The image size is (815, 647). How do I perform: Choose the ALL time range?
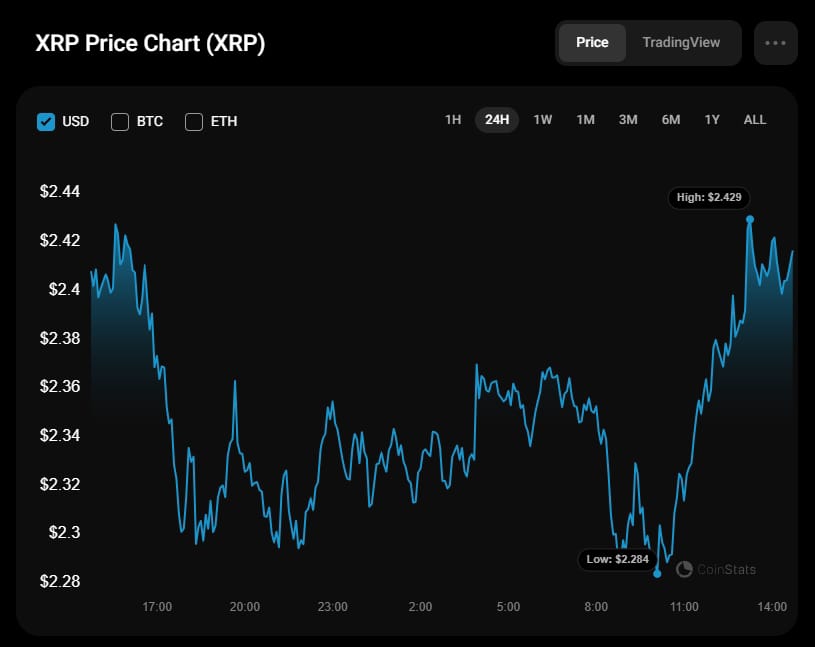click(755, 120)
